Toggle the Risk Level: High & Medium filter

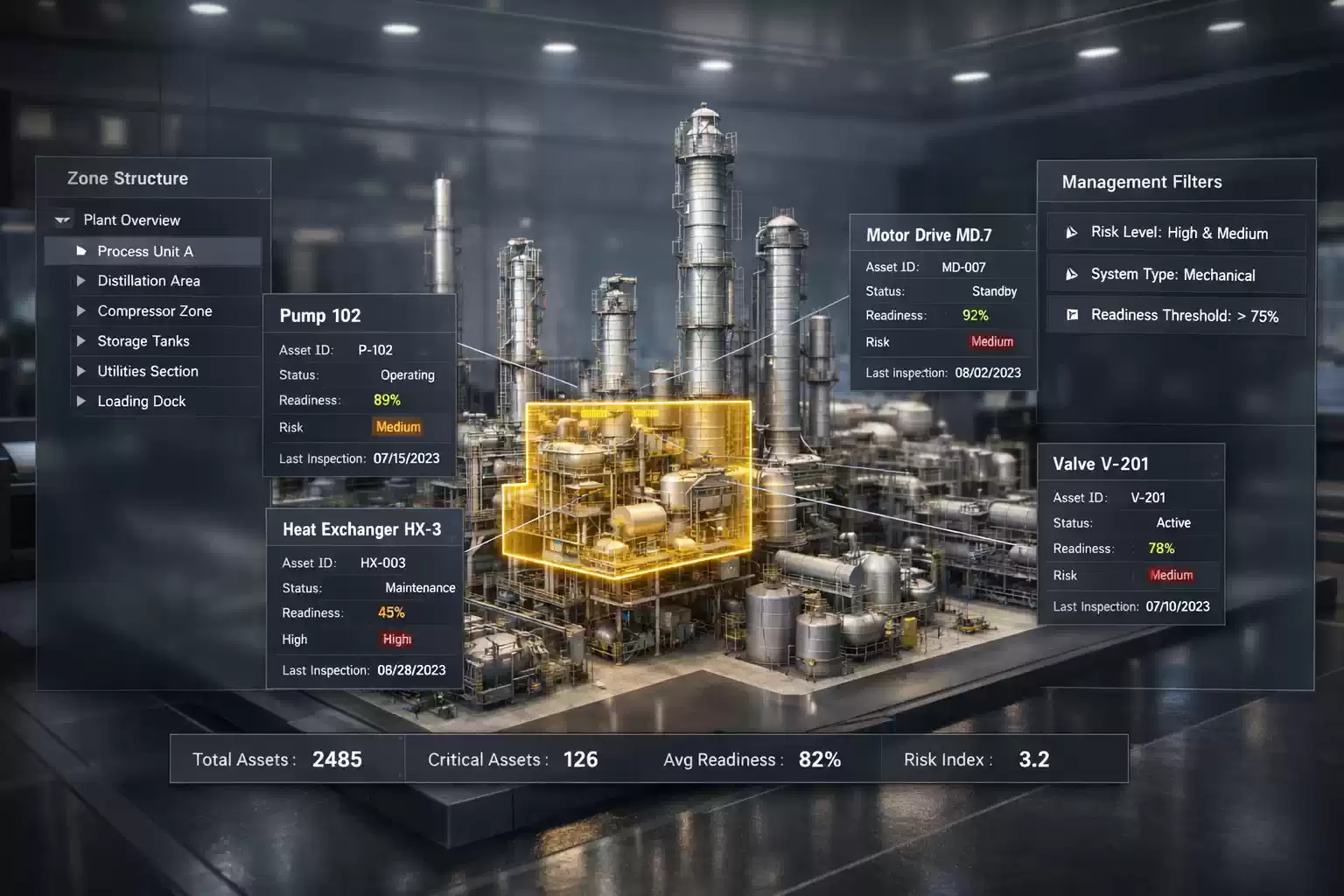click(1175, 233)
